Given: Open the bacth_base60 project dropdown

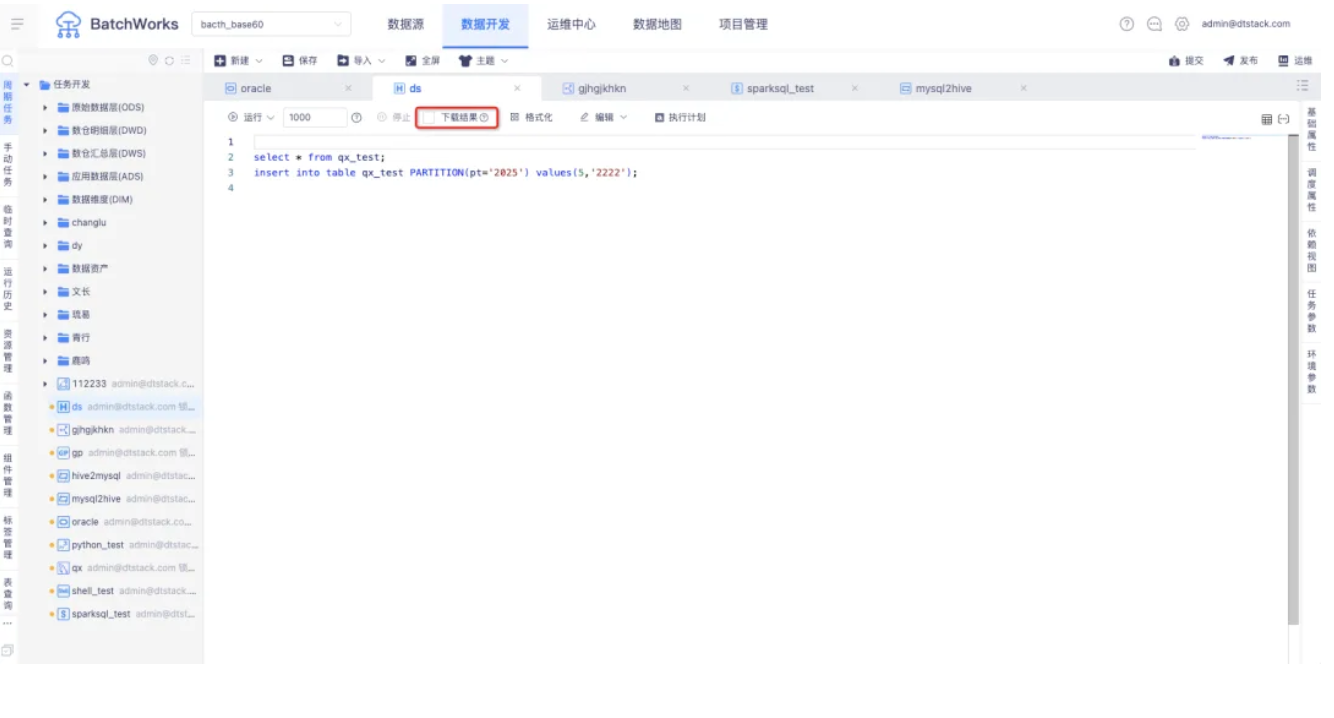Looking at the screenshot, I should point(271,24).
